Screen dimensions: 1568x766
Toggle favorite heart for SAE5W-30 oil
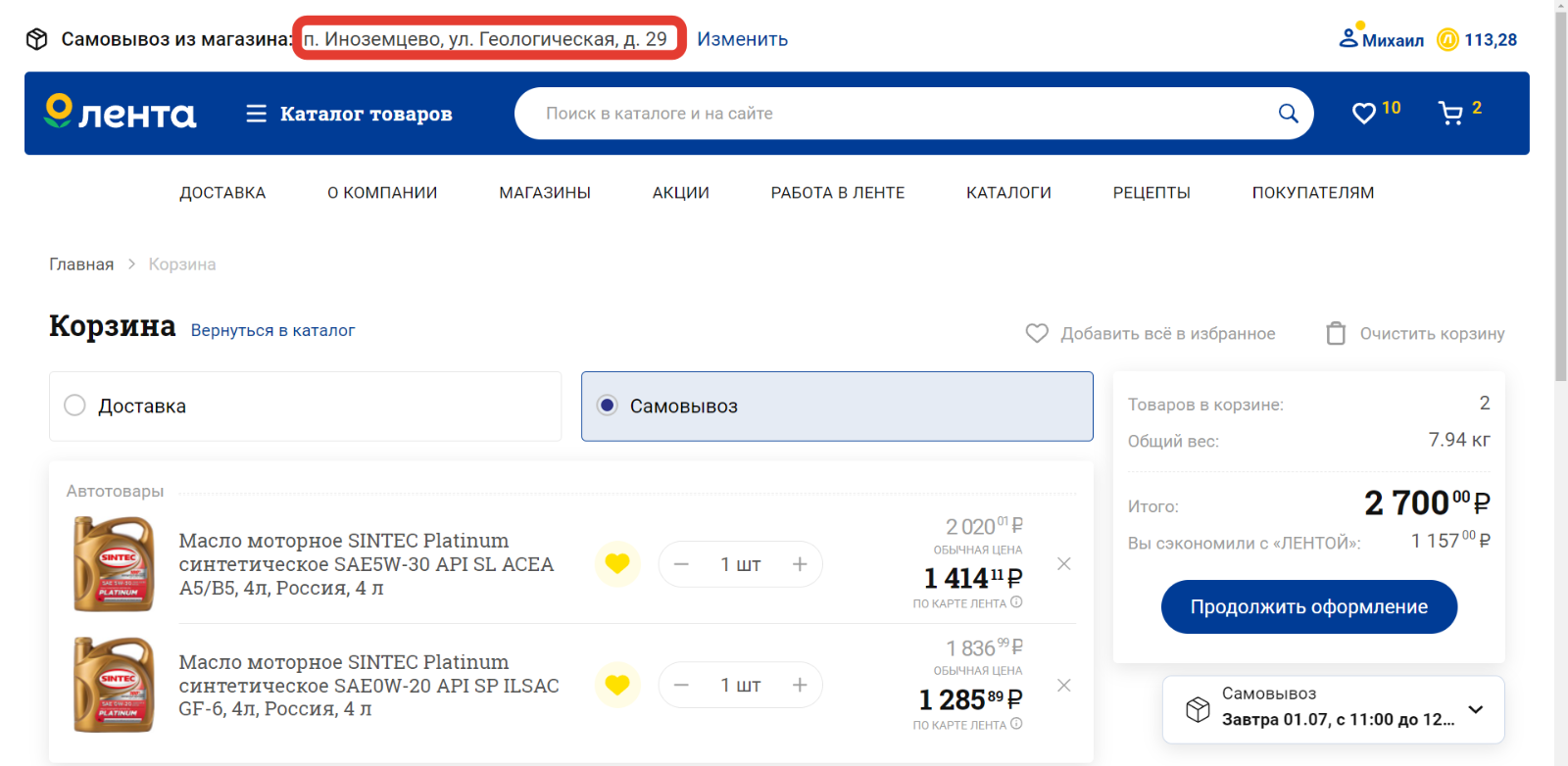pyautogui.click(x=617, y=564)
